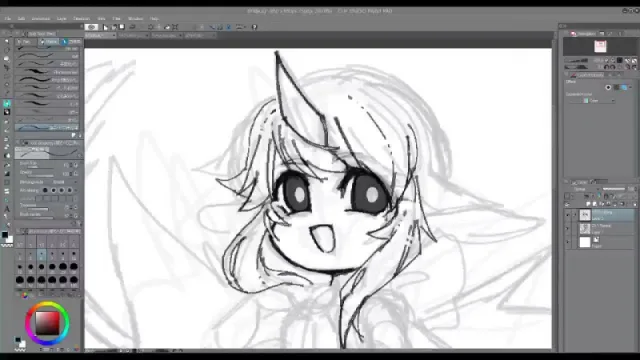Toggle visibility of the Paper layer
The width and height of the screenshot is (640, 360).
567,242
